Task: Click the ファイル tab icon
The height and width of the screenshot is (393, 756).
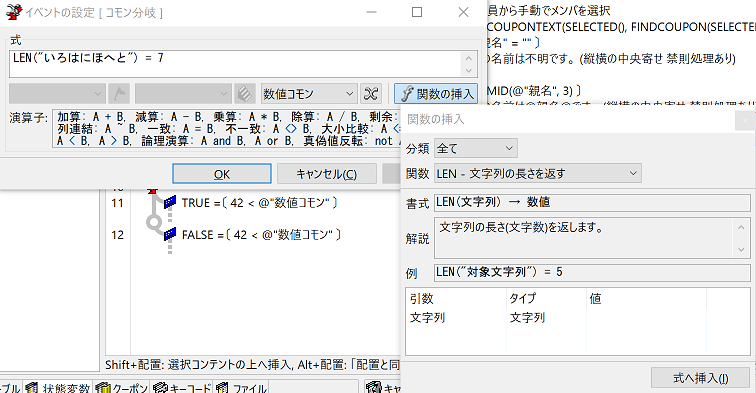Action: tap(222, 388)
